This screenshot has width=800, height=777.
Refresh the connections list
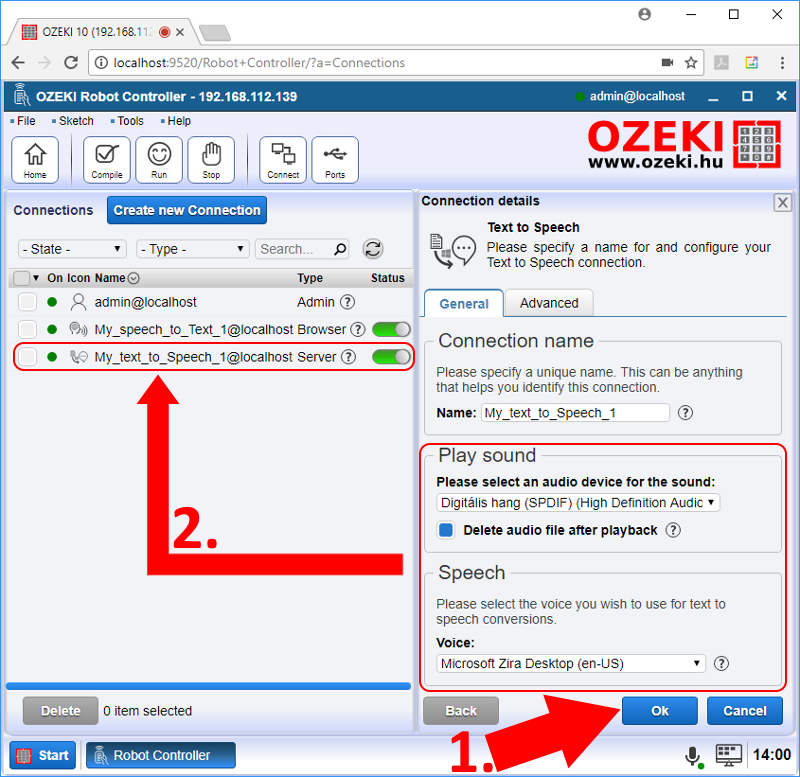pyautogui.click(x=373, y=249)
